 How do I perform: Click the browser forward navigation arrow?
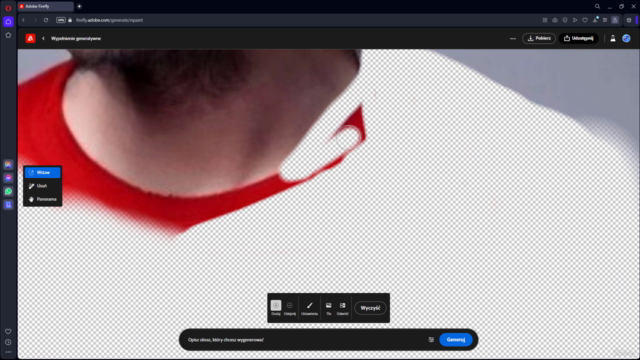click(35, 20)
